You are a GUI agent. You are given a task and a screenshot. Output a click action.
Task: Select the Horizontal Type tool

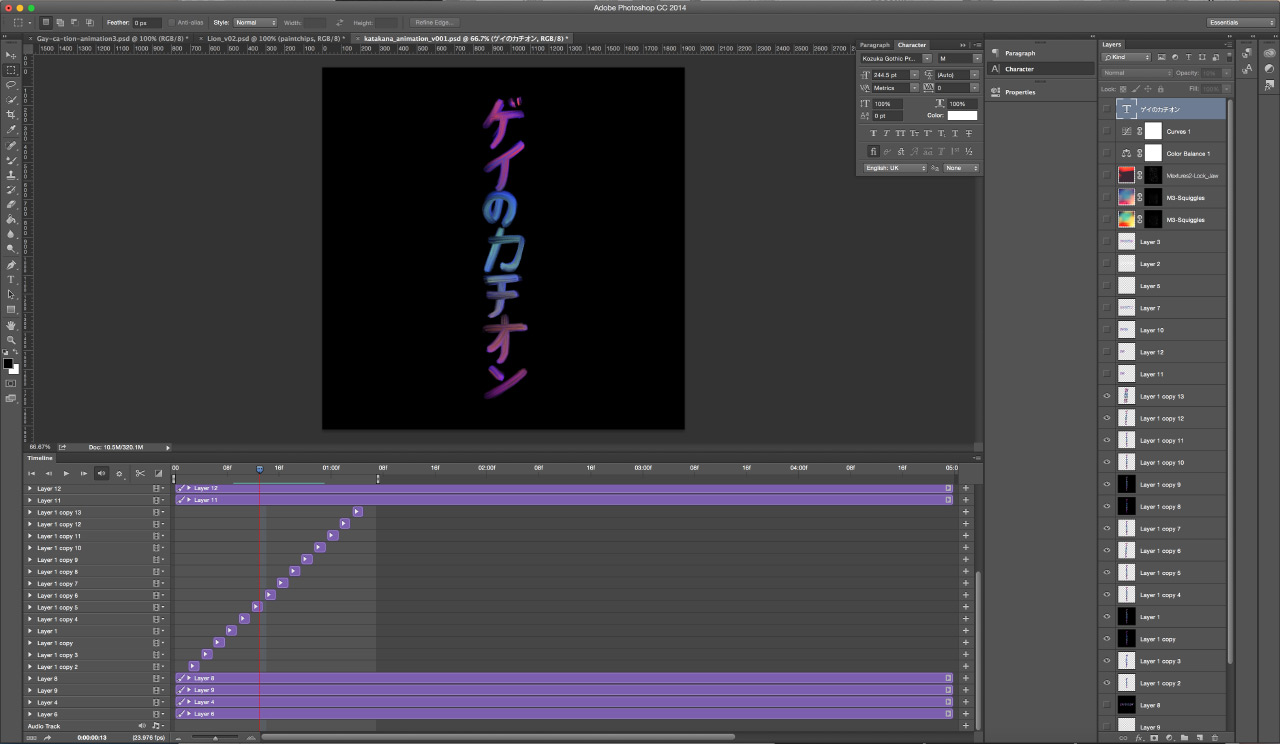pyautogui.click(x=11, y=280)
